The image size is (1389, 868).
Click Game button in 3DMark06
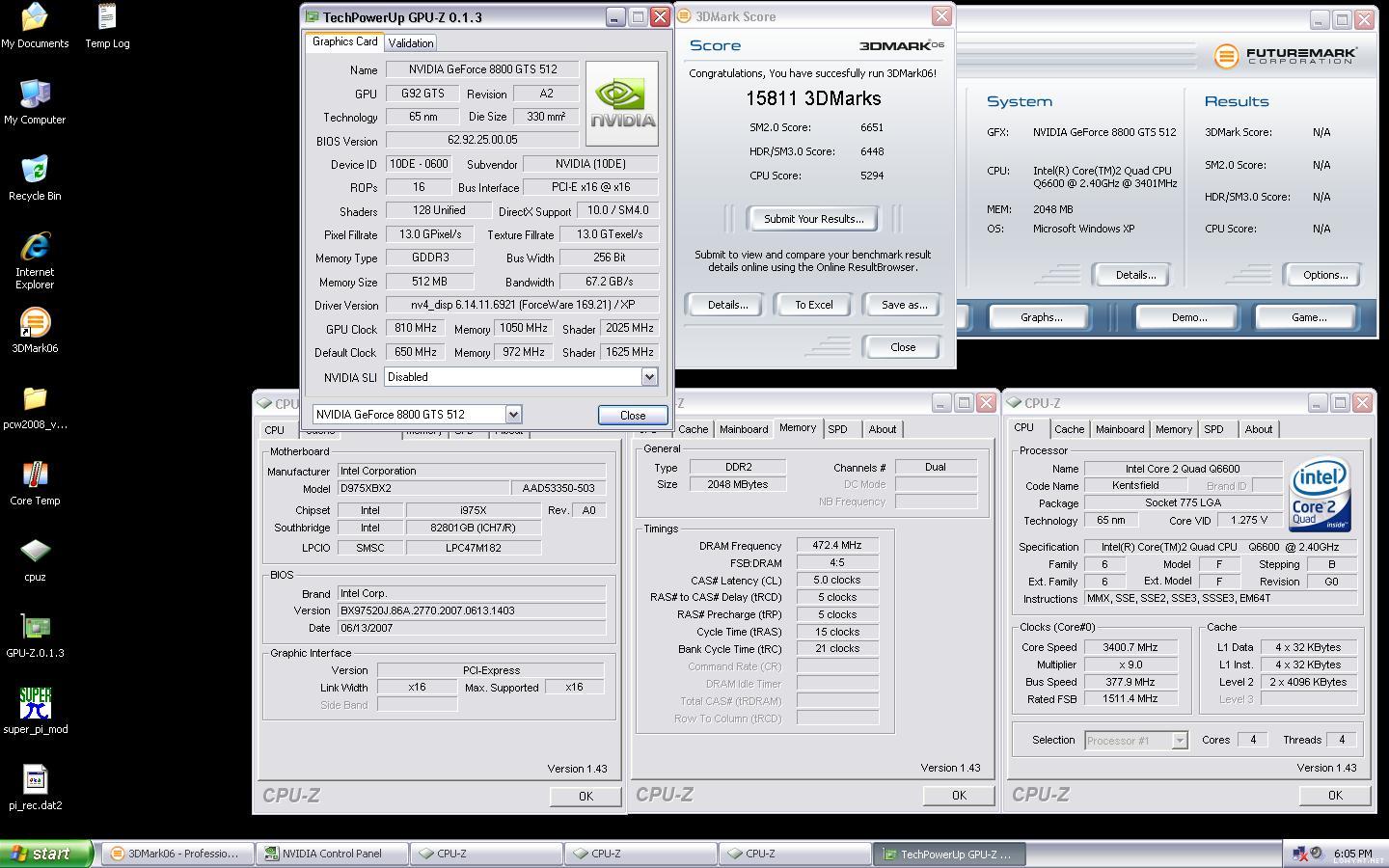click(x=1308, y=317)
